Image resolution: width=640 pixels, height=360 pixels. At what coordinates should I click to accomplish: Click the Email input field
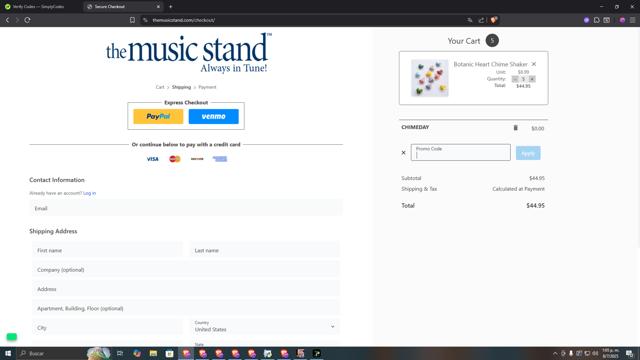pos(186,208)
